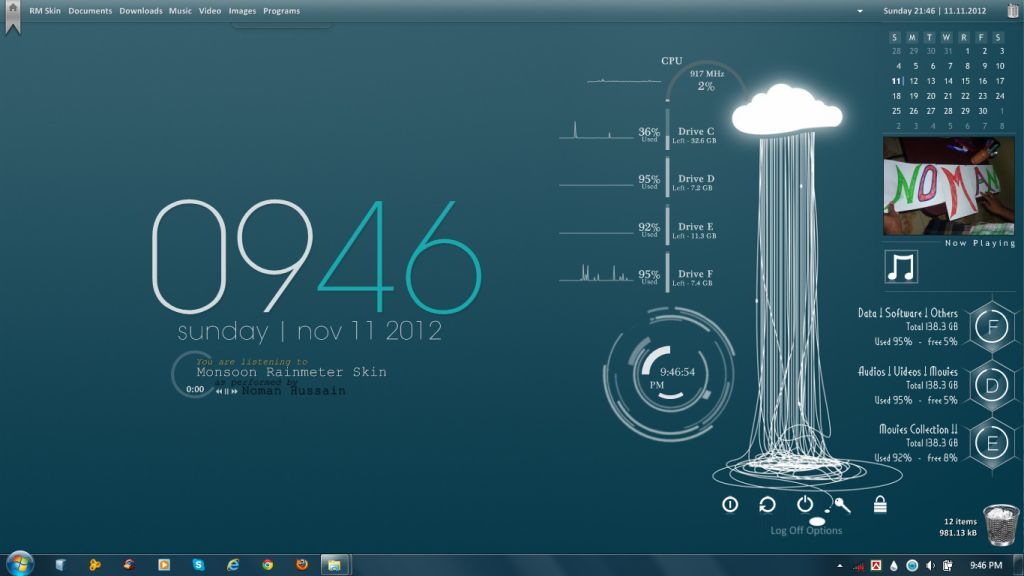Open the orange media player taskbar icon
The width and height of the screenshot is (1024, 576).
[164, 565]
